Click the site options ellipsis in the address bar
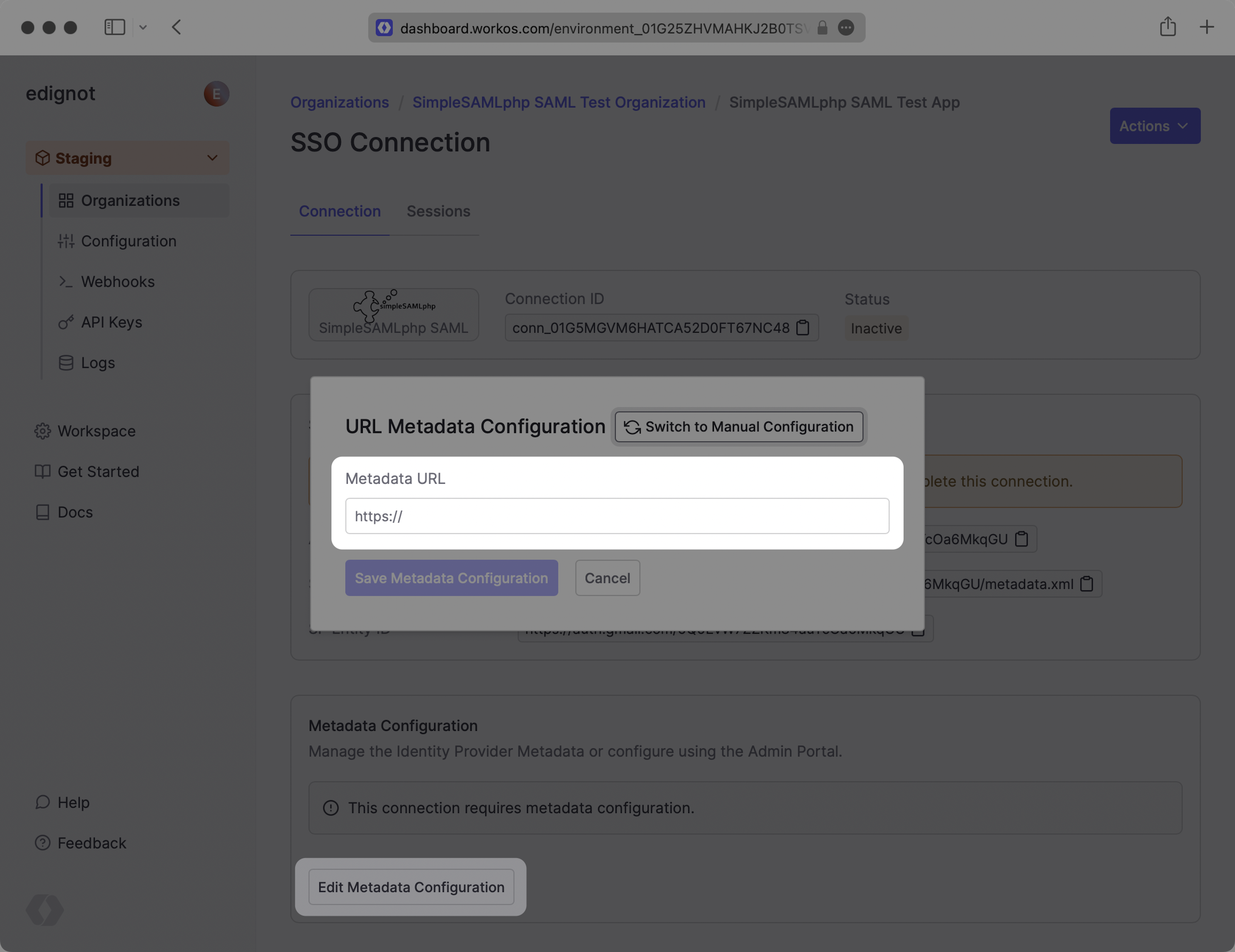This screenshot has width=1235, height=952. click(846, 28)
